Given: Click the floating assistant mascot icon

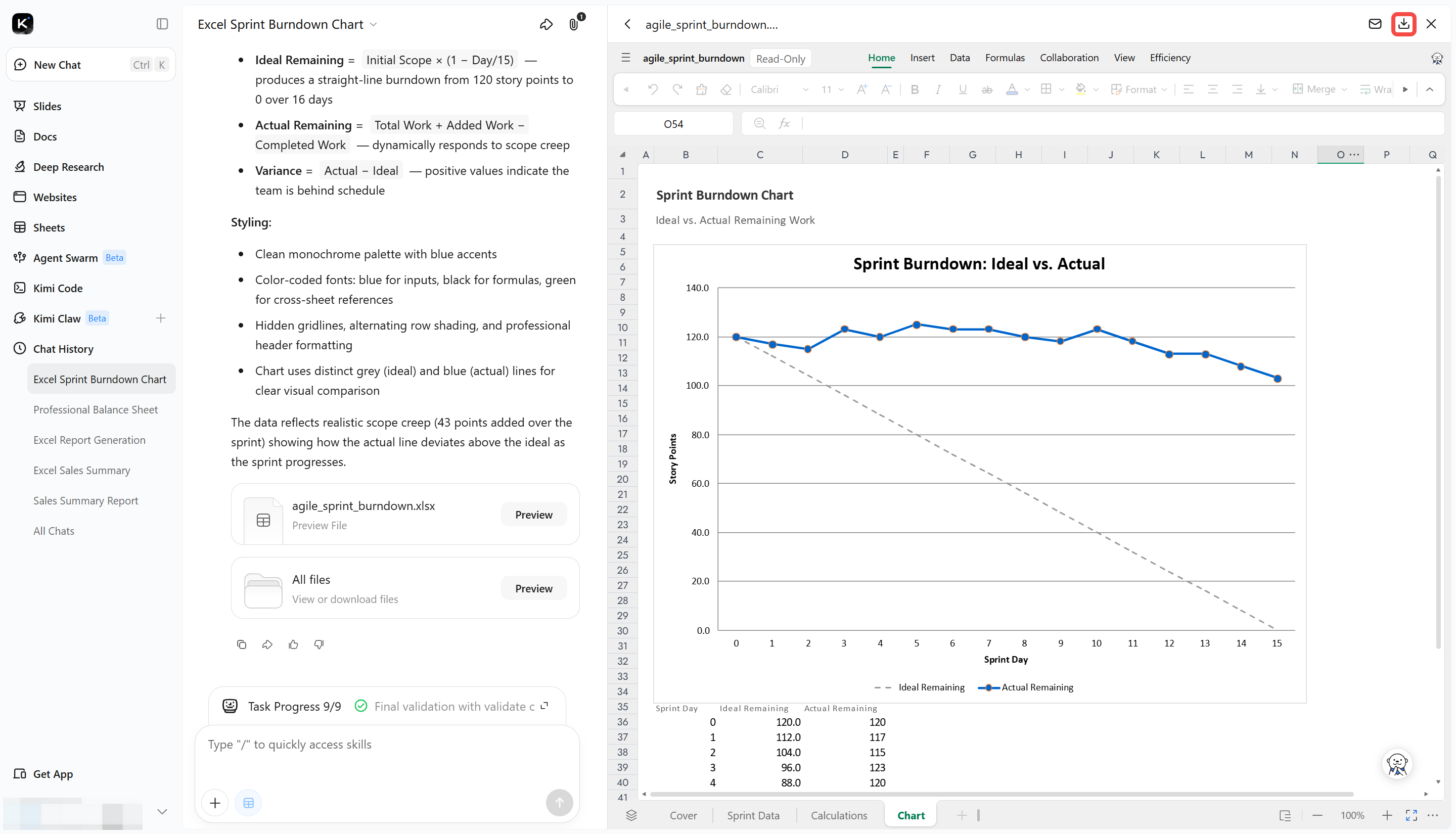Looking at the screenshot, I should pyautogui.click(x=1397, y=764).
